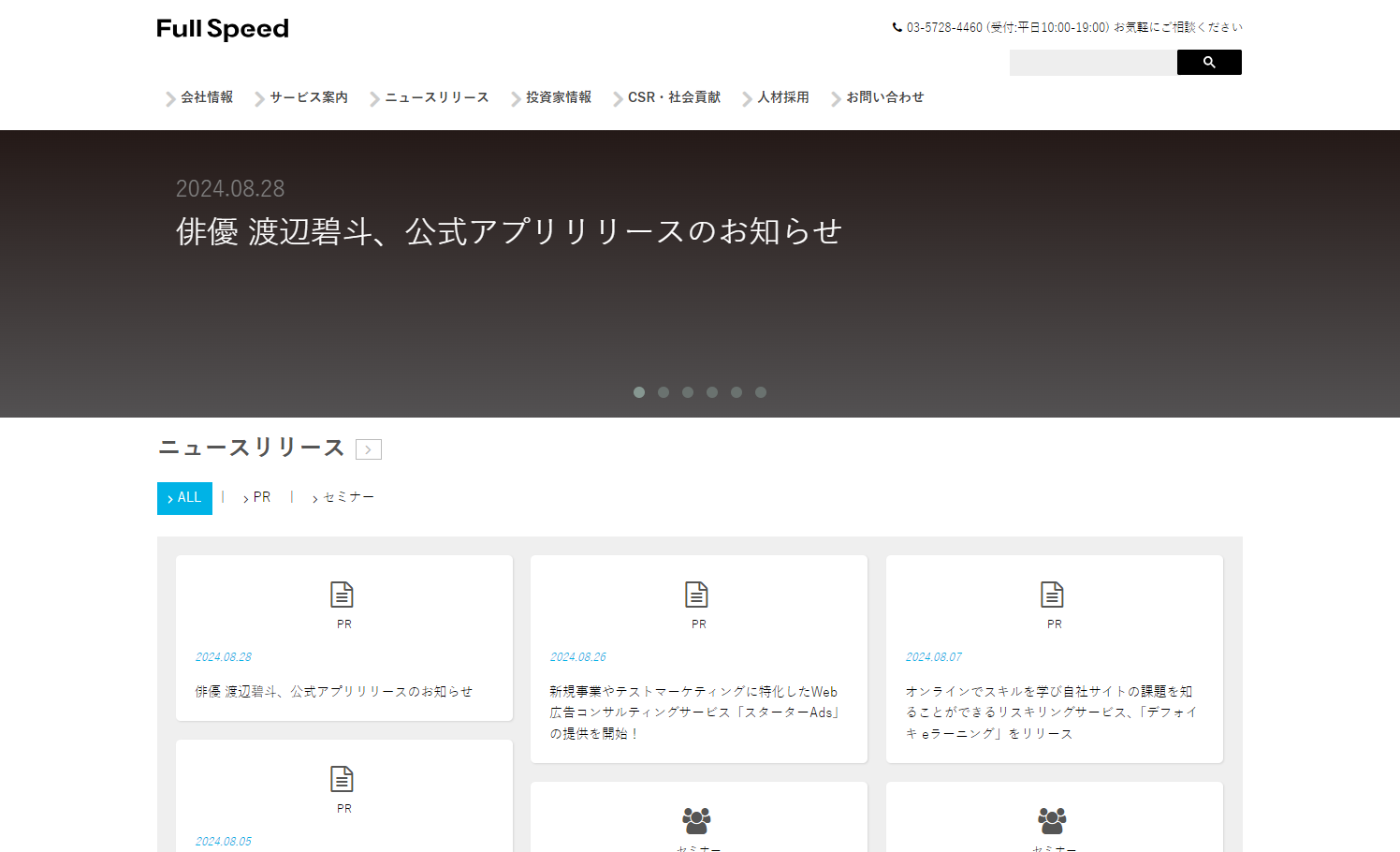1400x852 pixels.
Task: Open the 人材採用 menu
Action: pos(783,97)
